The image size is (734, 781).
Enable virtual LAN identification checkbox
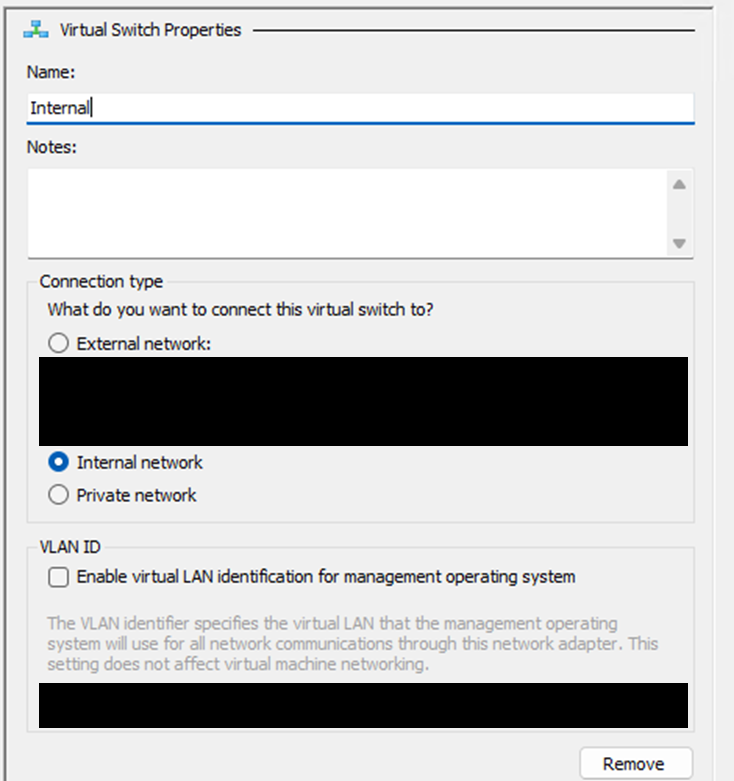click(59, 577)
